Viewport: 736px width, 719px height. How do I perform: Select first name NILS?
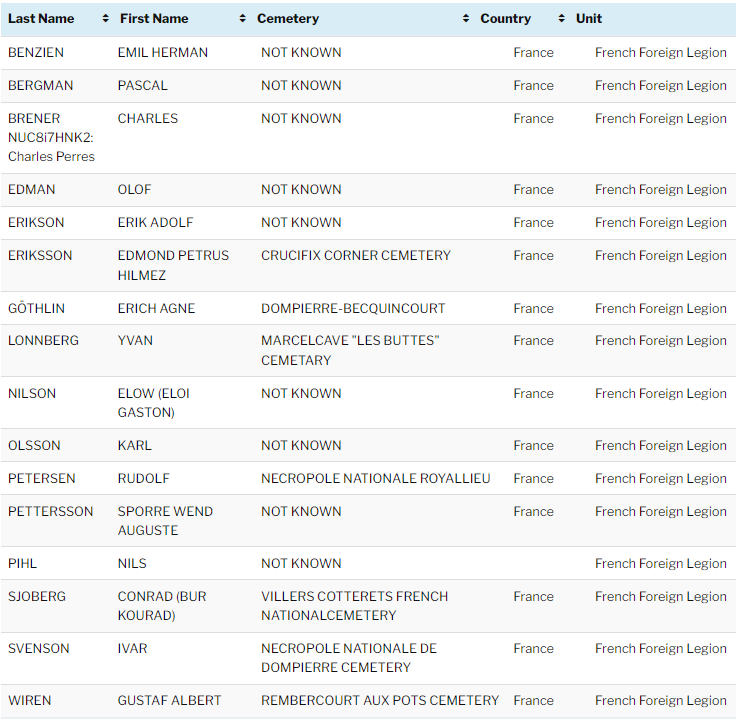click(132, 563)
